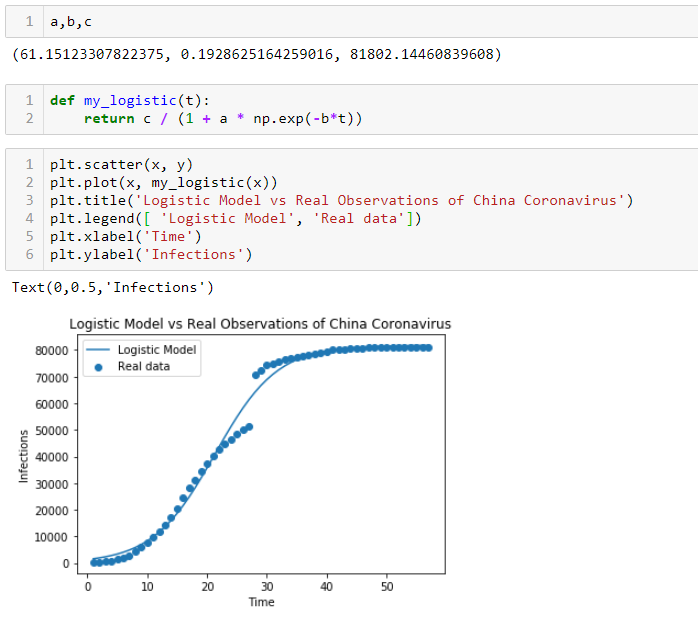Click the plt.legend code line
698x627 pixels.
235,218
